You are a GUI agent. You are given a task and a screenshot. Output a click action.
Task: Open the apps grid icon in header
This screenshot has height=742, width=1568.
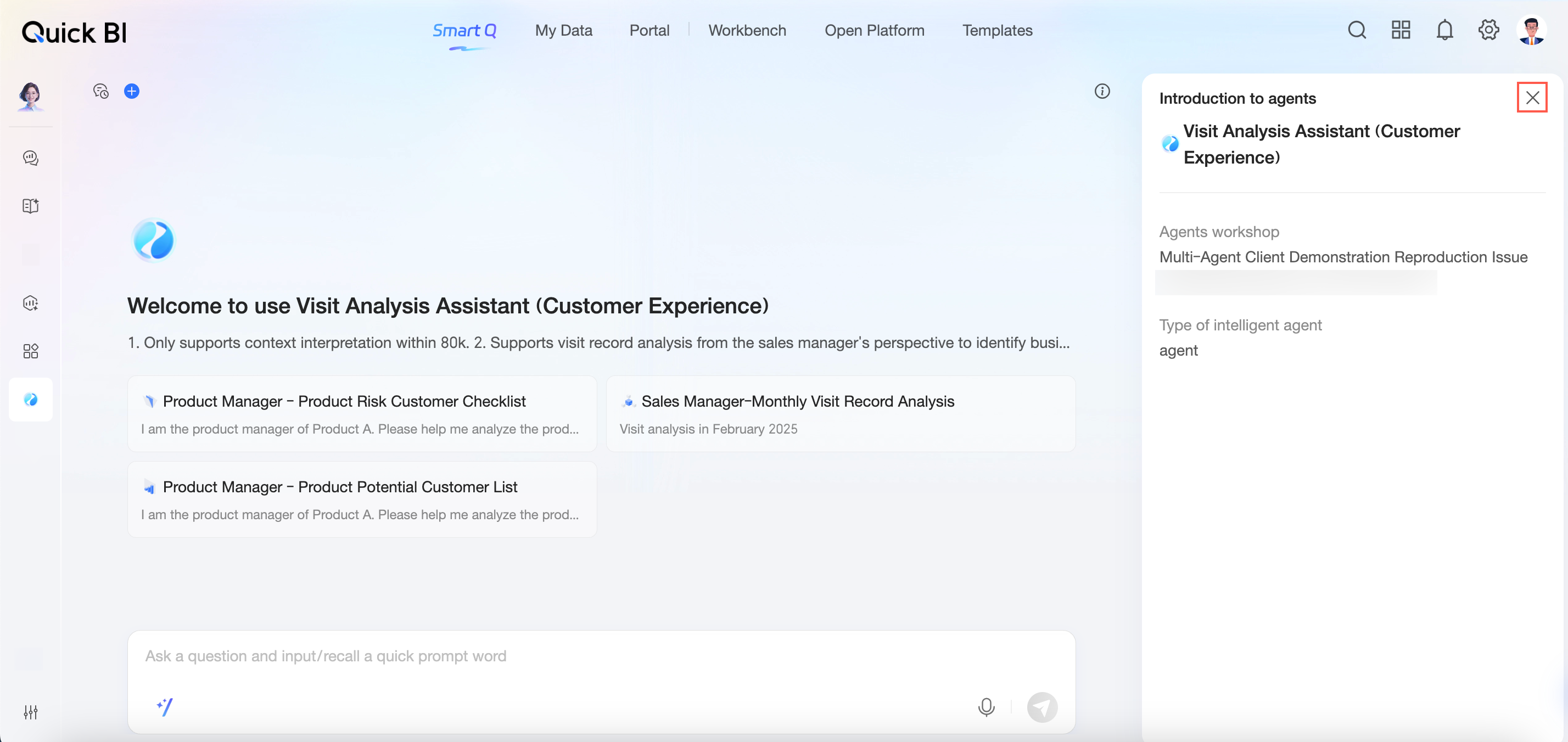click(1401, 30)
